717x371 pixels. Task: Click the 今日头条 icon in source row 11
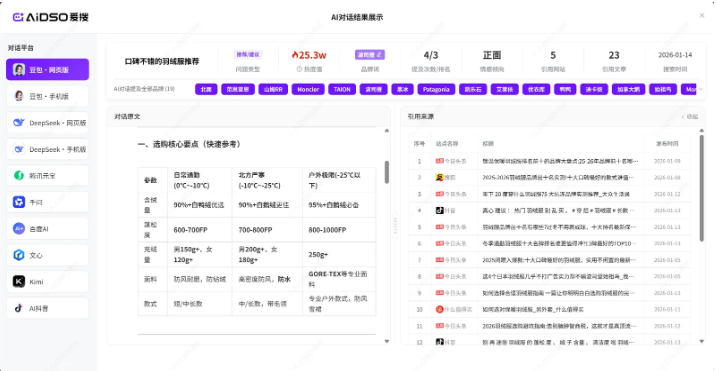pyautogui.click(x=440, y=326)
